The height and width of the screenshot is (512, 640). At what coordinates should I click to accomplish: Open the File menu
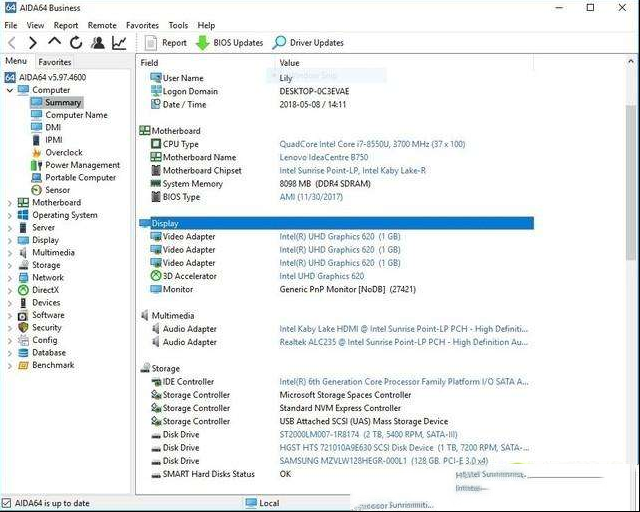(x=11, y=25)
